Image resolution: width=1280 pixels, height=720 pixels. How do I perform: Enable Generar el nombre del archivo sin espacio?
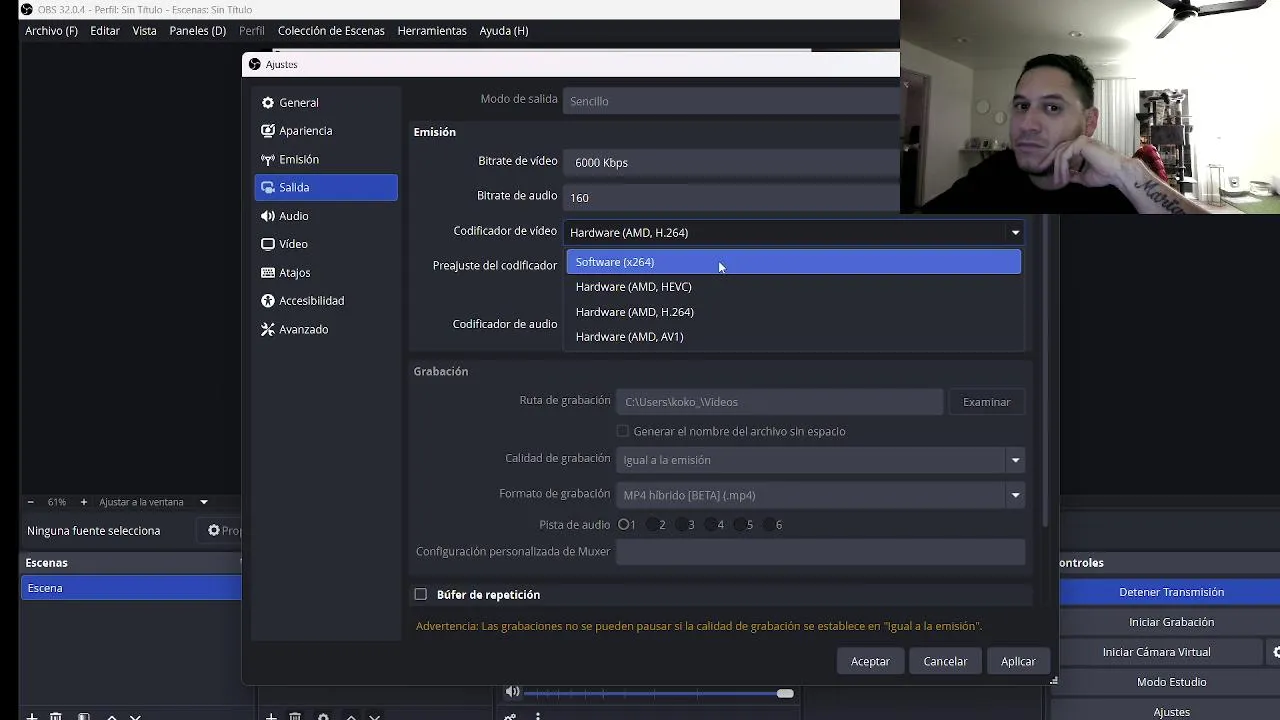[x=623, y=431]
